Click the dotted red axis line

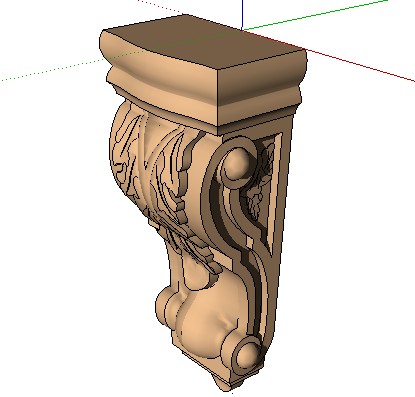click(x=160, y=7)
